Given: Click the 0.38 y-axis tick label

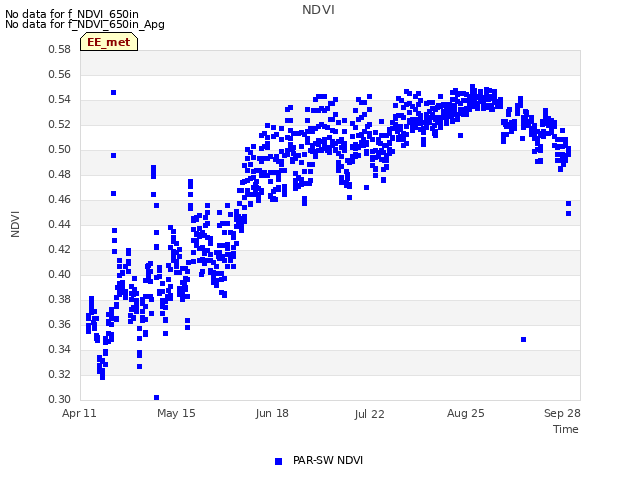Looking at the screenshot, I should click(x=60, y=300).
